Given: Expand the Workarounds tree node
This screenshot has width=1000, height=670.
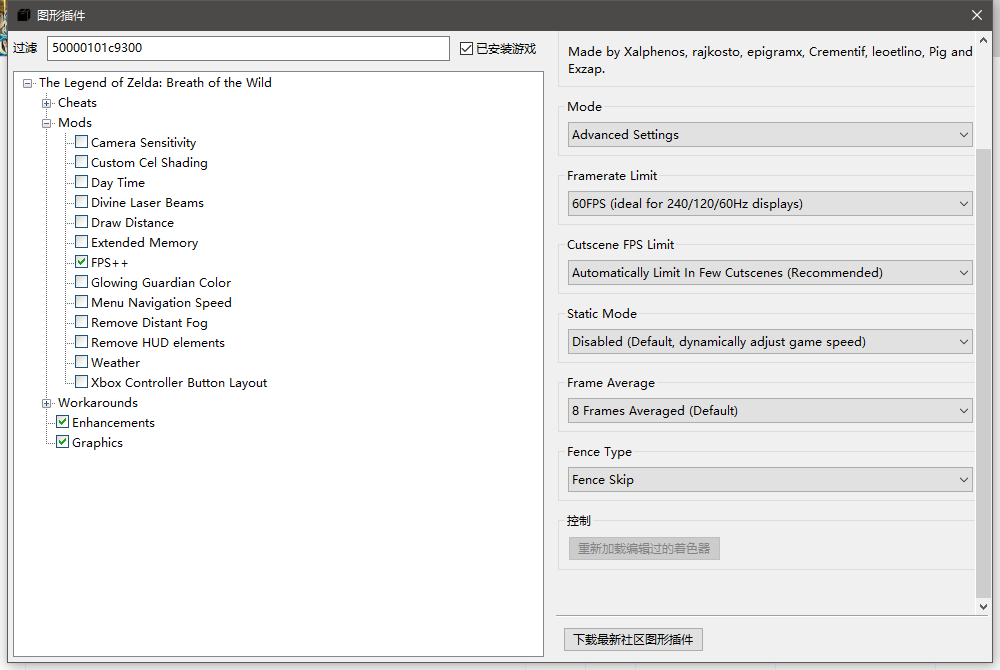Looking at the screenshot, I should pos(47,403).
